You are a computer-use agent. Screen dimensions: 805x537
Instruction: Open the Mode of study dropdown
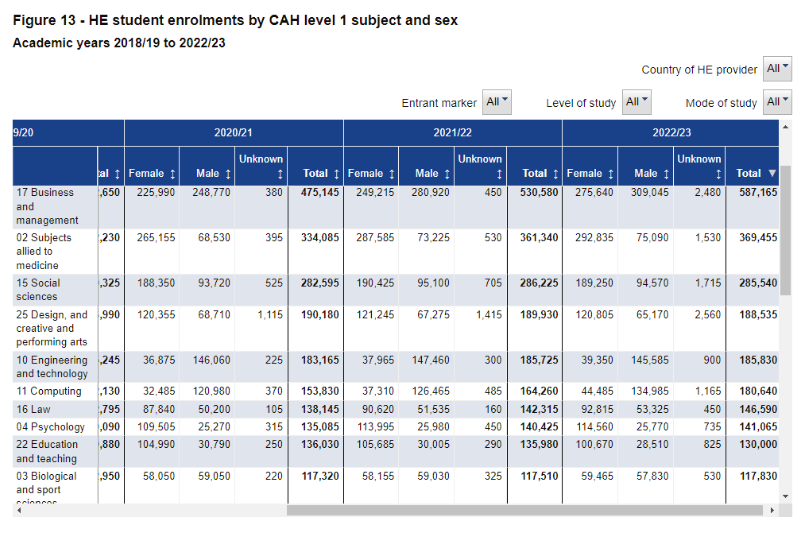777,102
